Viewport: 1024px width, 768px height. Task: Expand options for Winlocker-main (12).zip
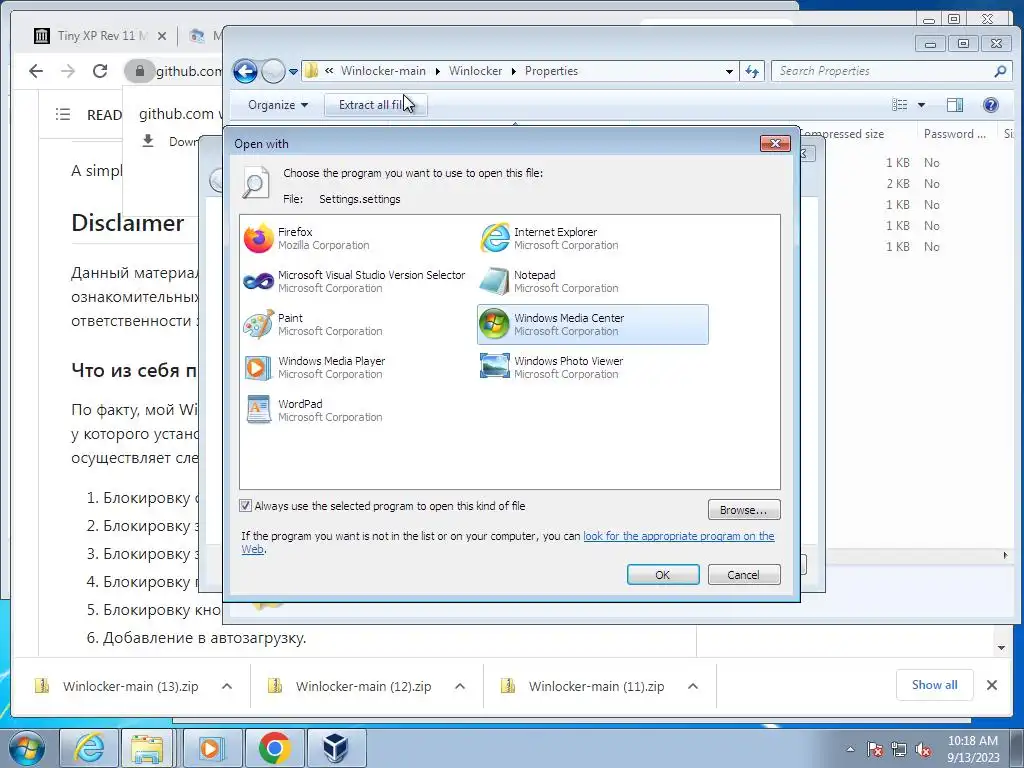(460, 686)
